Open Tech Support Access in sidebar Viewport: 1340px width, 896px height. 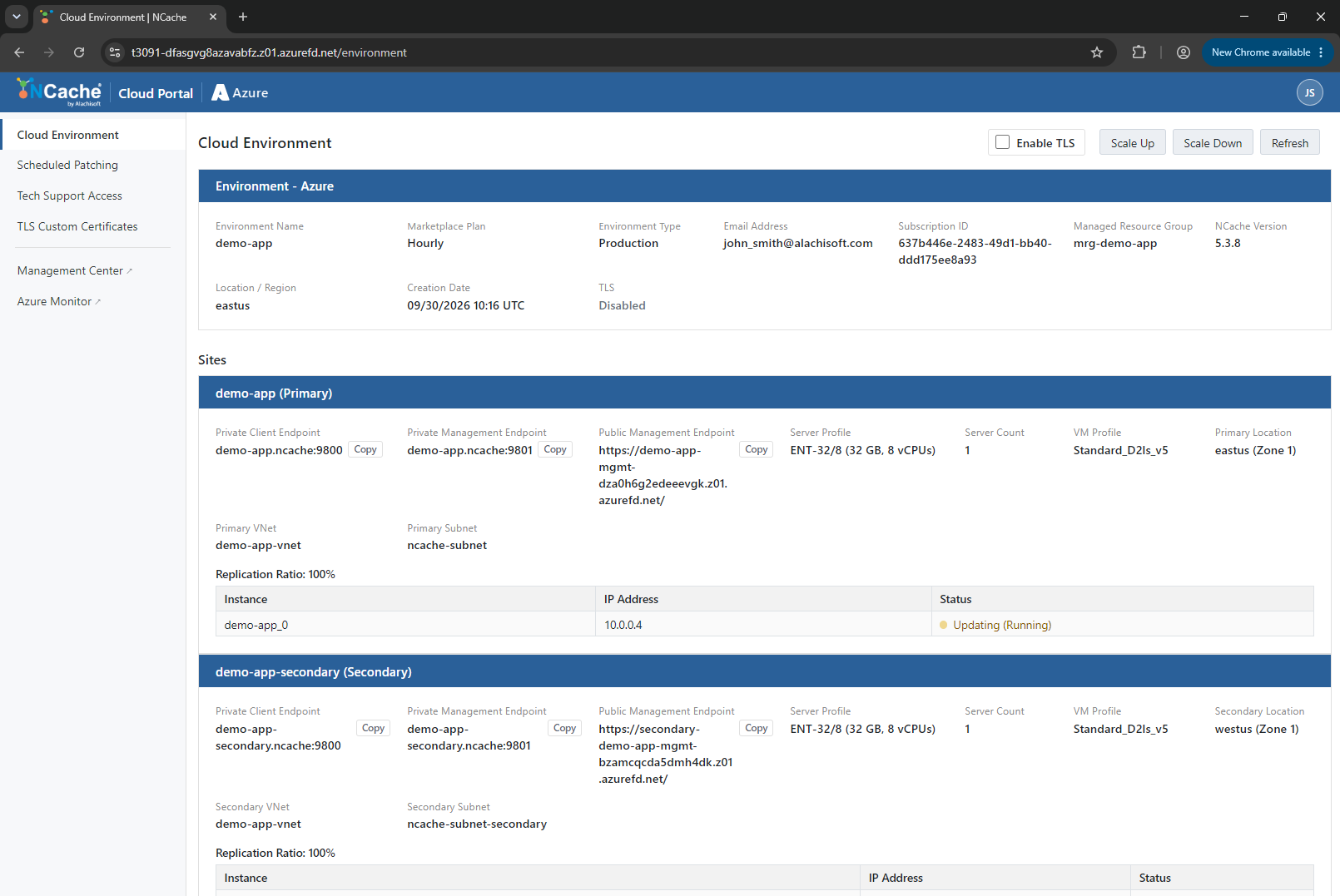coord(70,196)
